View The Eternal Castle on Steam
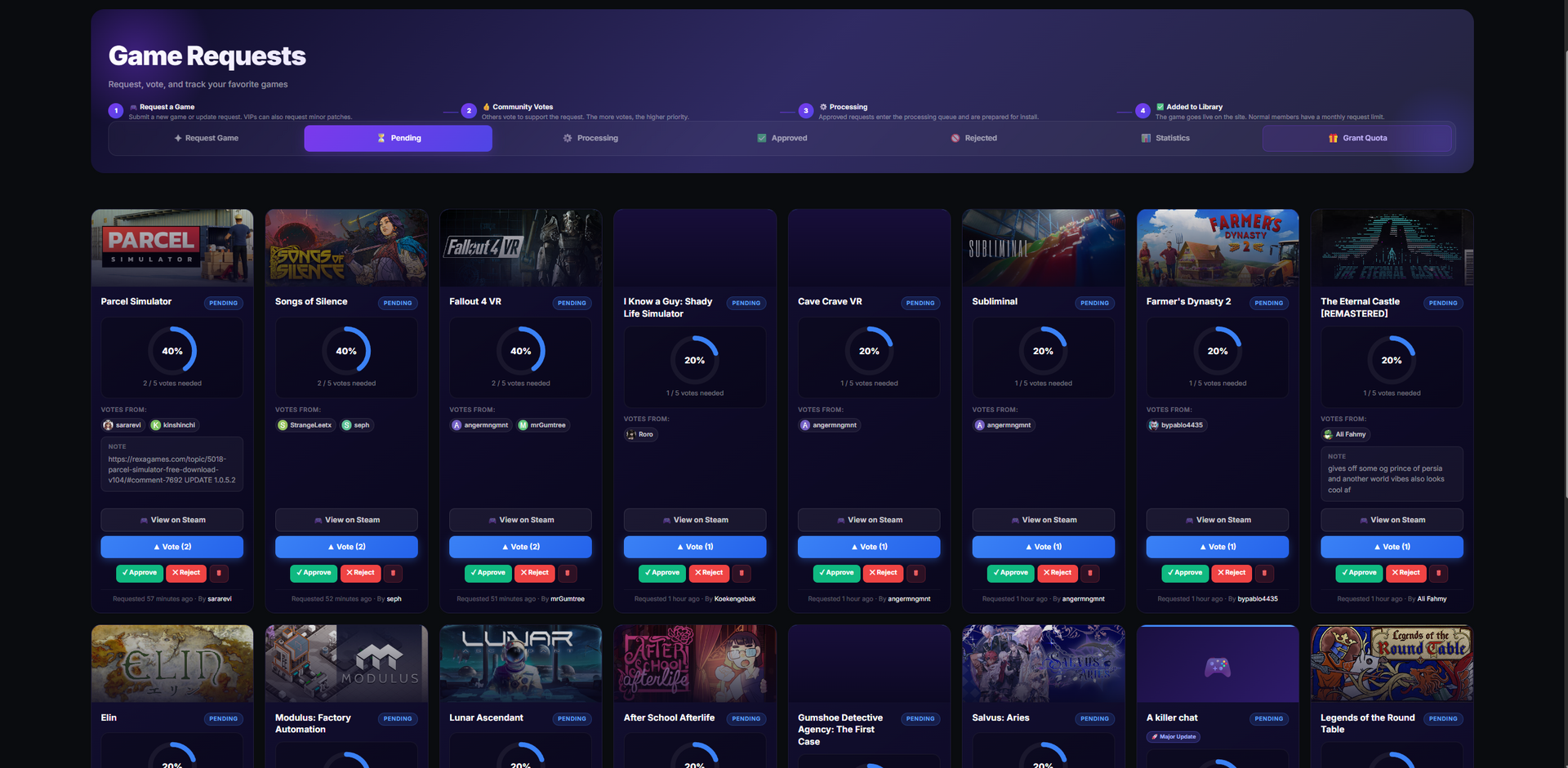Screen dimensions: 1568x768 click(1392, 520)
